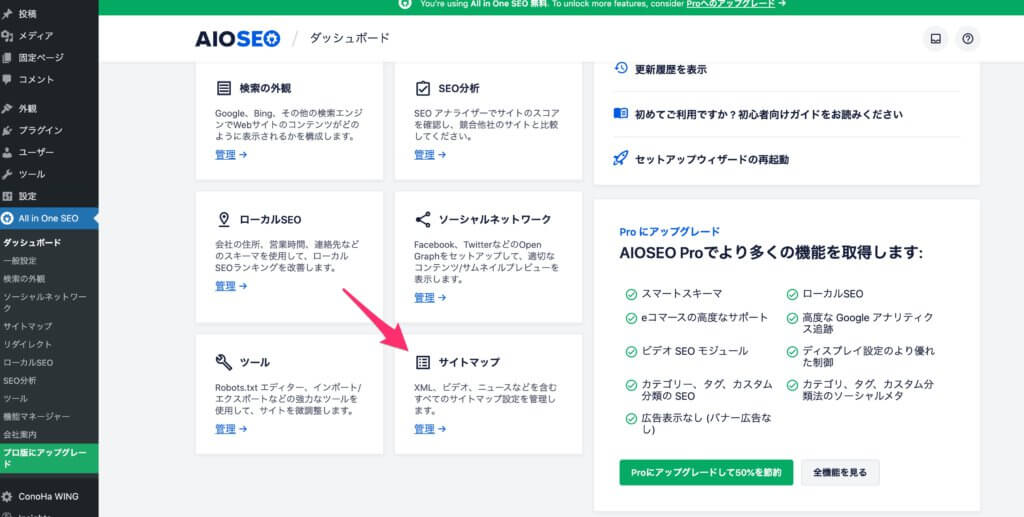
Task: Click the beginner guide book icon
Action: click(621, 114)
